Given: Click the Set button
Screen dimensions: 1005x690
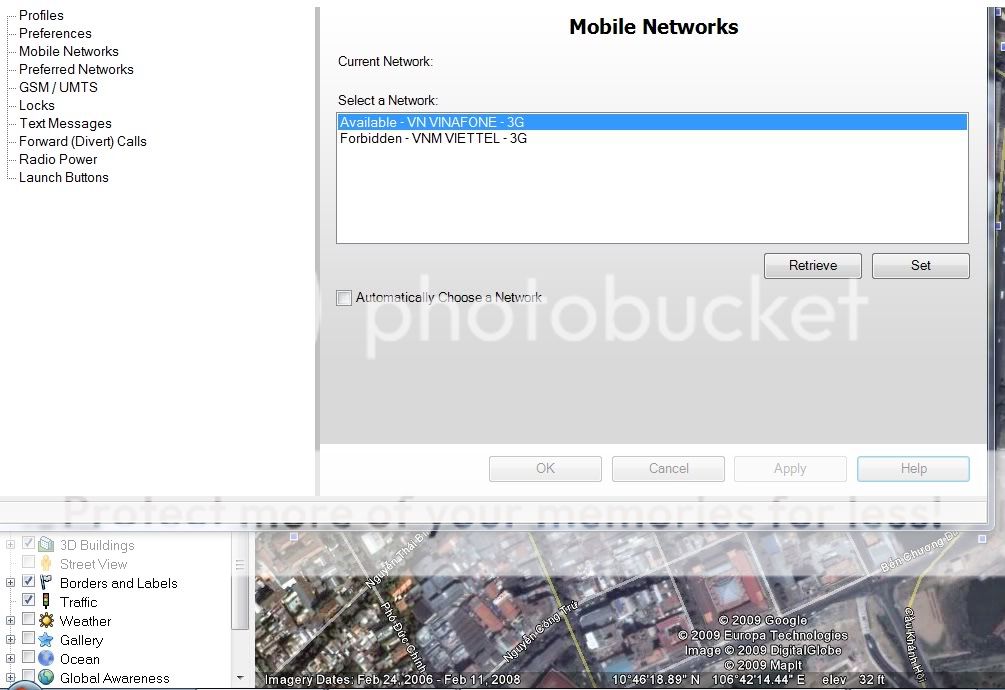Looking at the screenshot, I should (x=920, y=266).
